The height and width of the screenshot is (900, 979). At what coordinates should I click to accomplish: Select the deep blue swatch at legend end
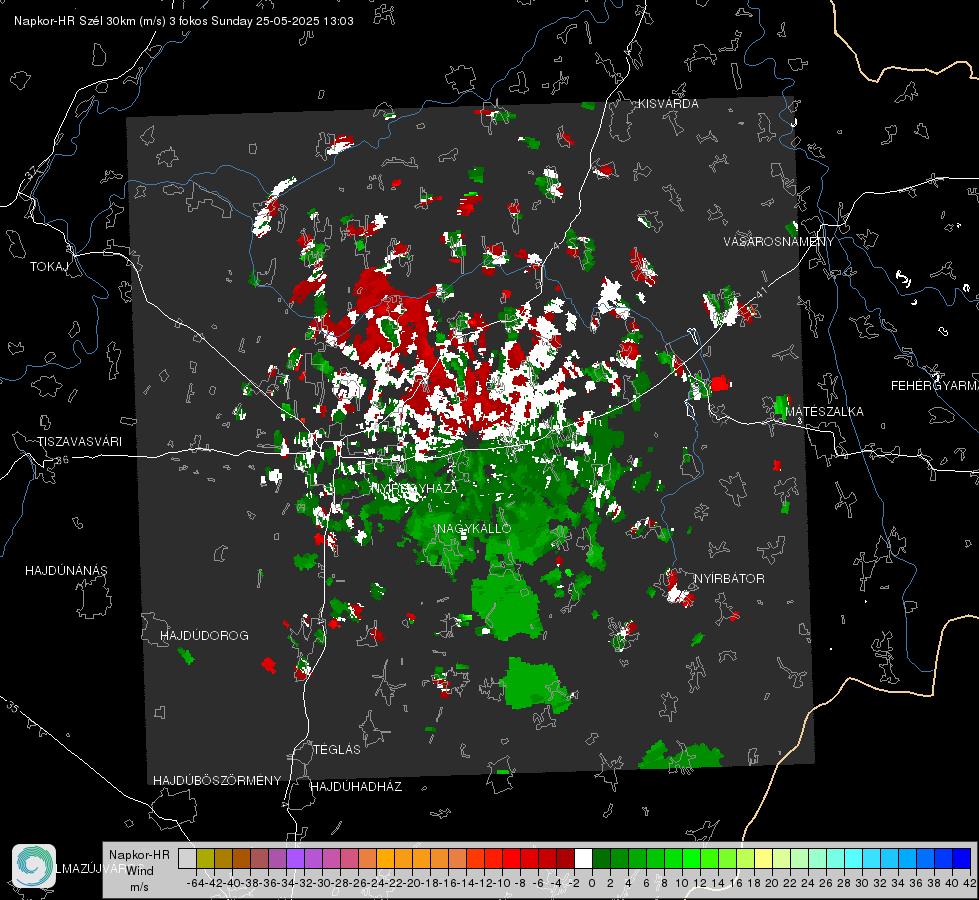click(962, 858)
